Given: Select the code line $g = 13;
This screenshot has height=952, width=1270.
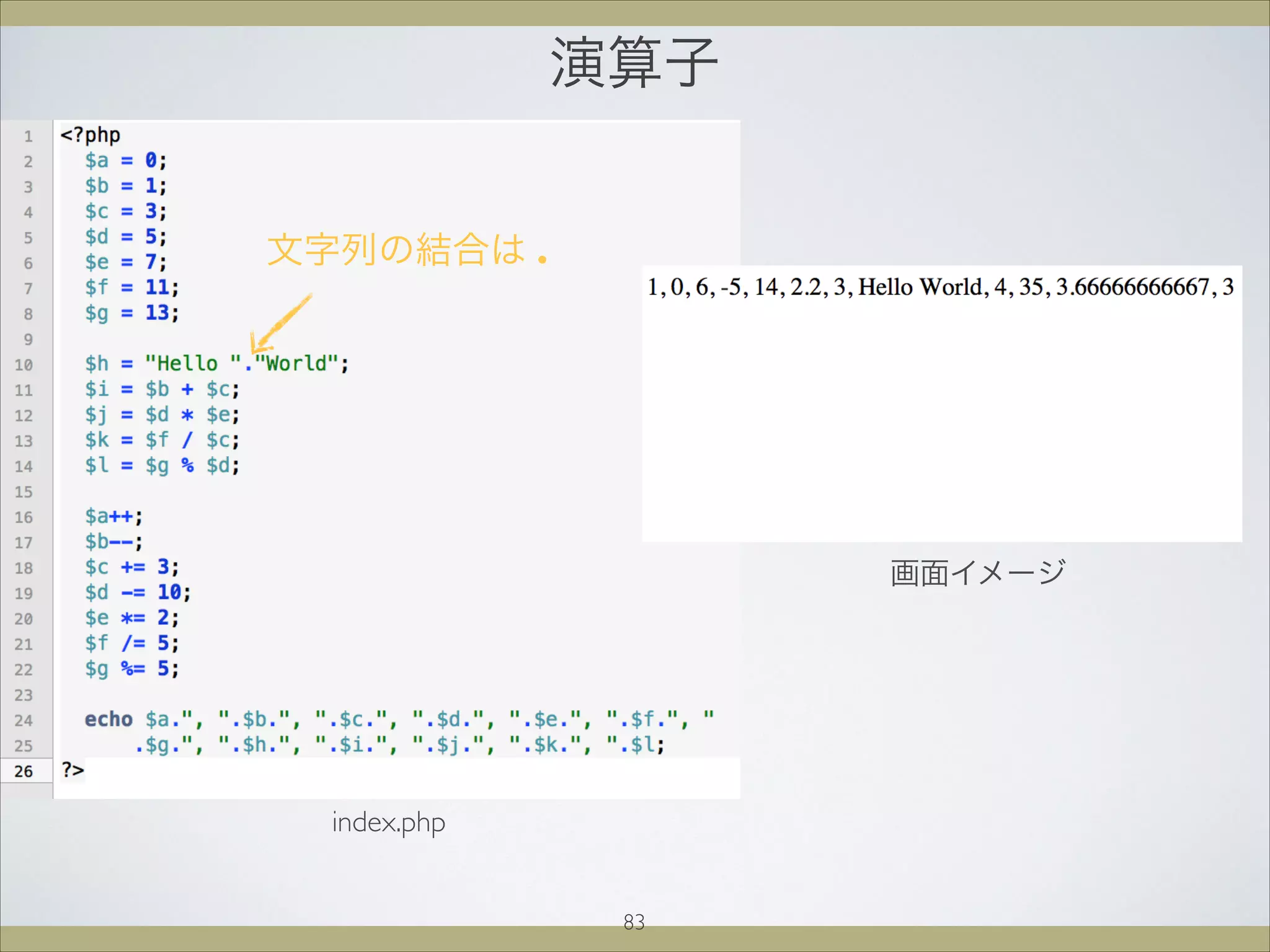Looking at the screenshot, I should click(x=132, y=313).
